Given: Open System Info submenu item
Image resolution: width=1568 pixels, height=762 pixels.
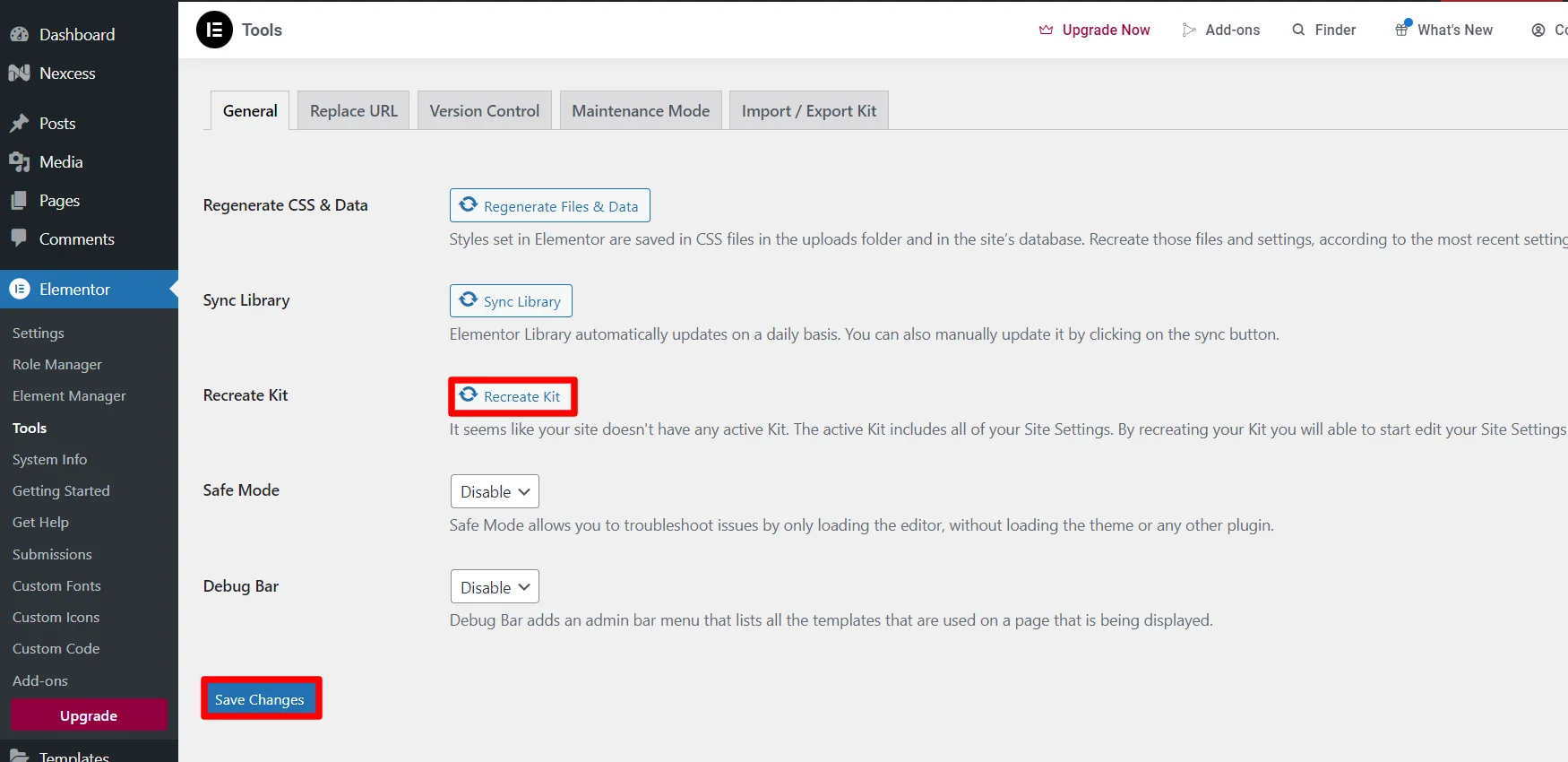Looking at the screenshot, I should 50,459.
